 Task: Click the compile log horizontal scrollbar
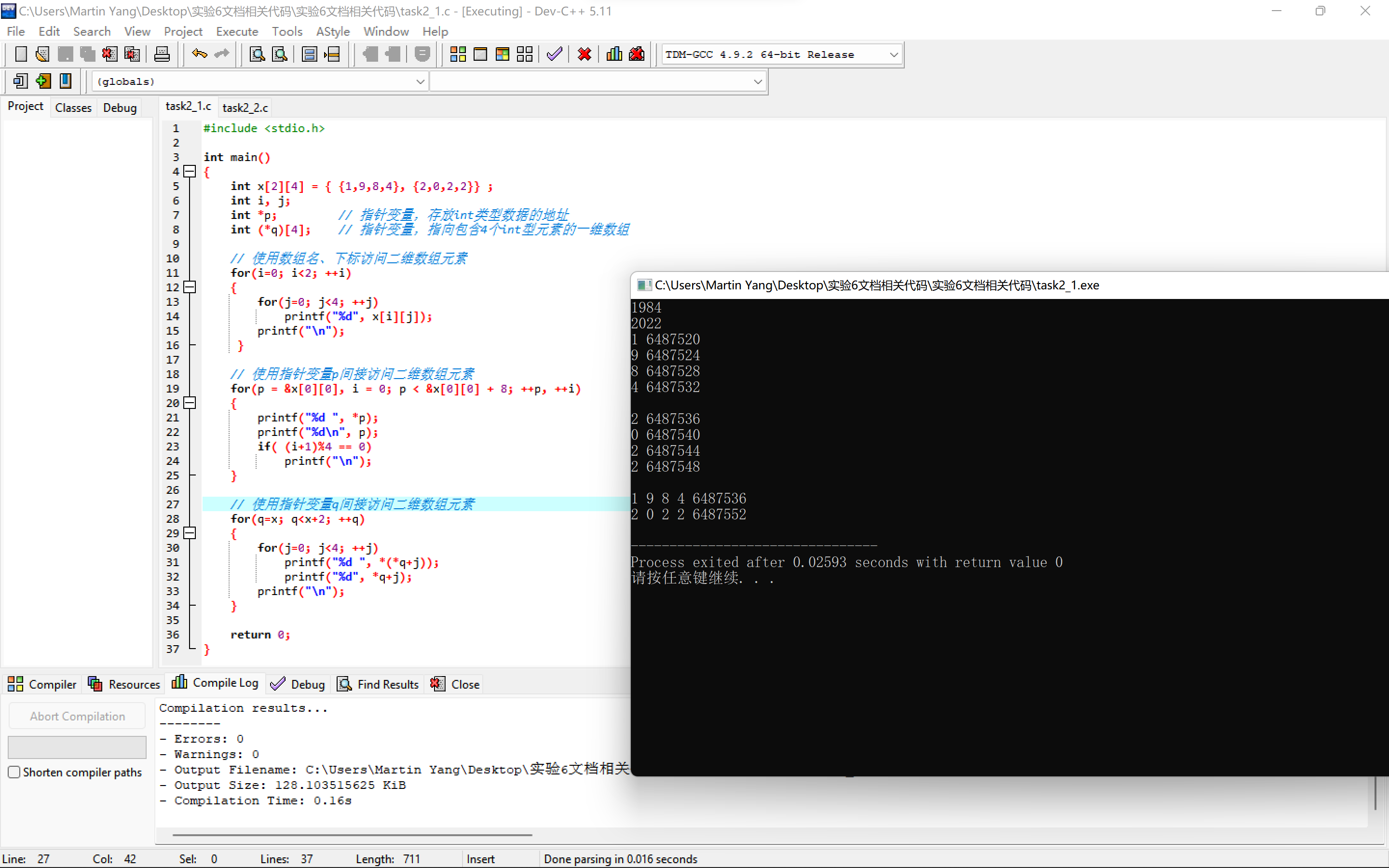coord(352,835)
